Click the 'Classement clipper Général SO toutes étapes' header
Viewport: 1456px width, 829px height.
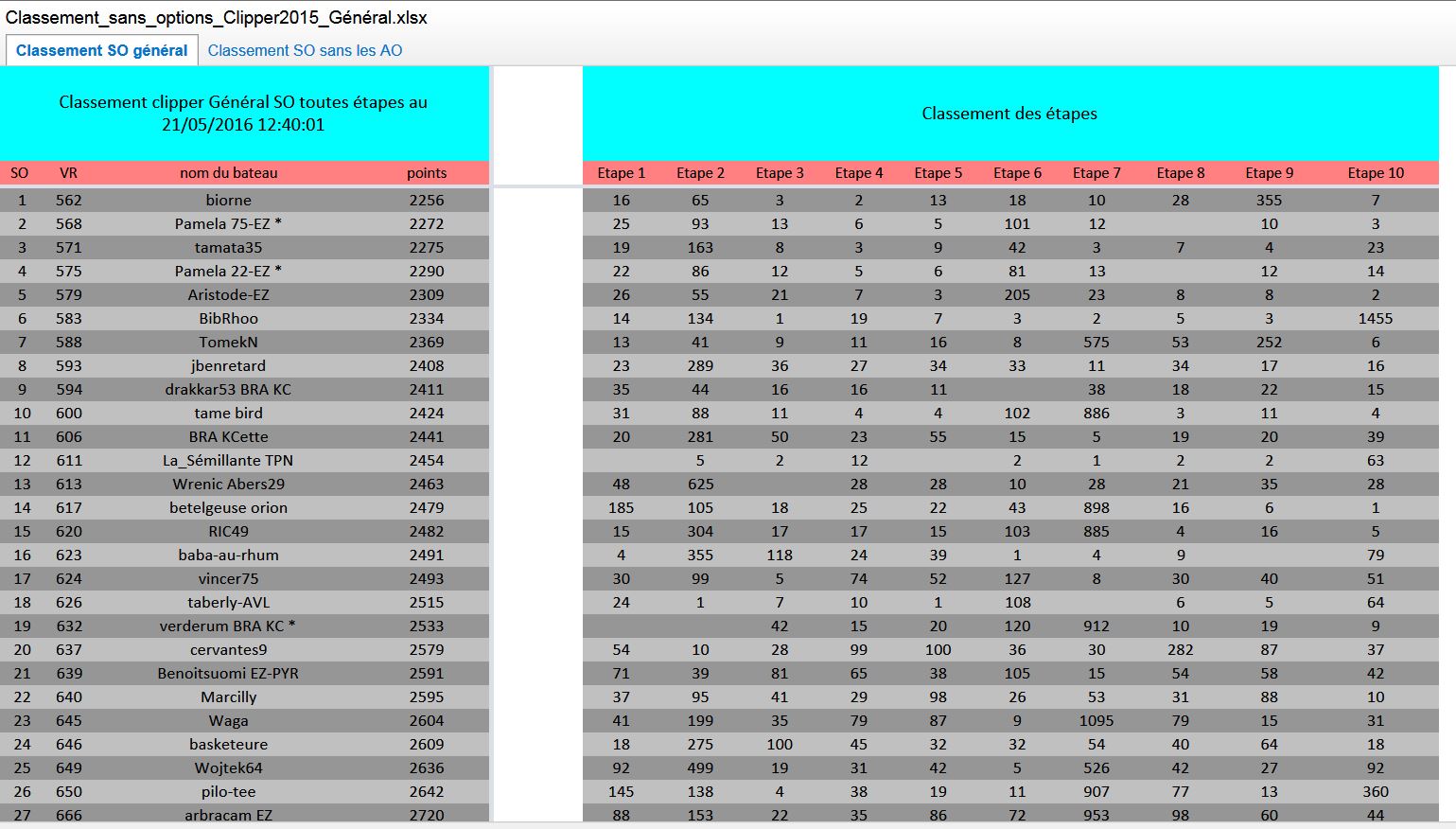click(243, 114)
